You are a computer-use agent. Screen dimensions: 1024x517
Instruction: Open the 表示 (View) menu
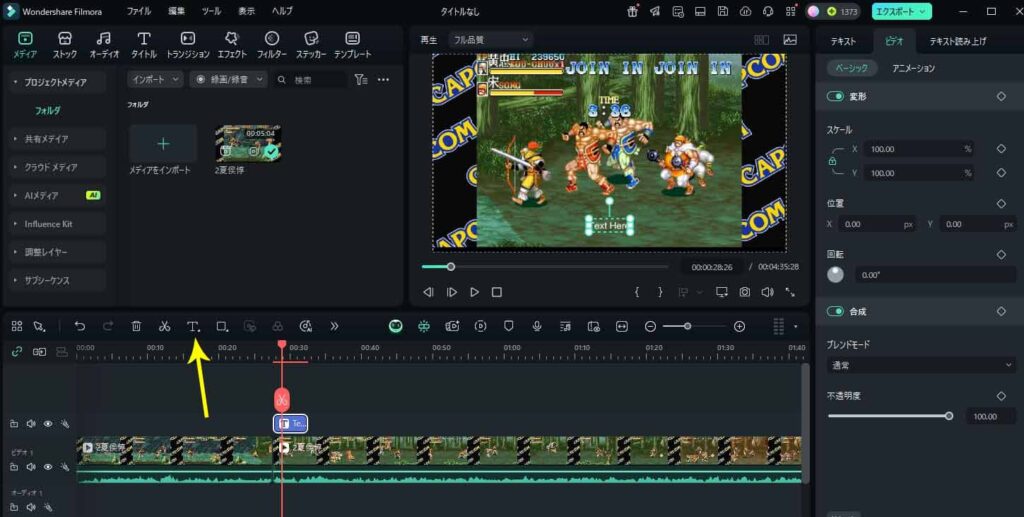[246, 11]
